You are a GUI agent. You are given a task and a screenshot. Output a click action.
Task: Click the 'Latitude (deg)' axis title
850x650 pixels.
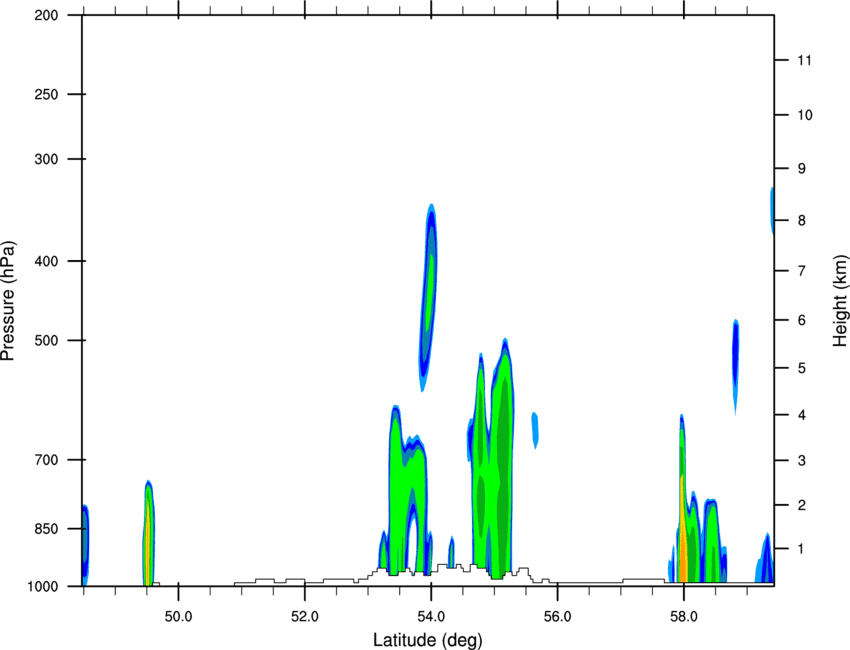427,640
